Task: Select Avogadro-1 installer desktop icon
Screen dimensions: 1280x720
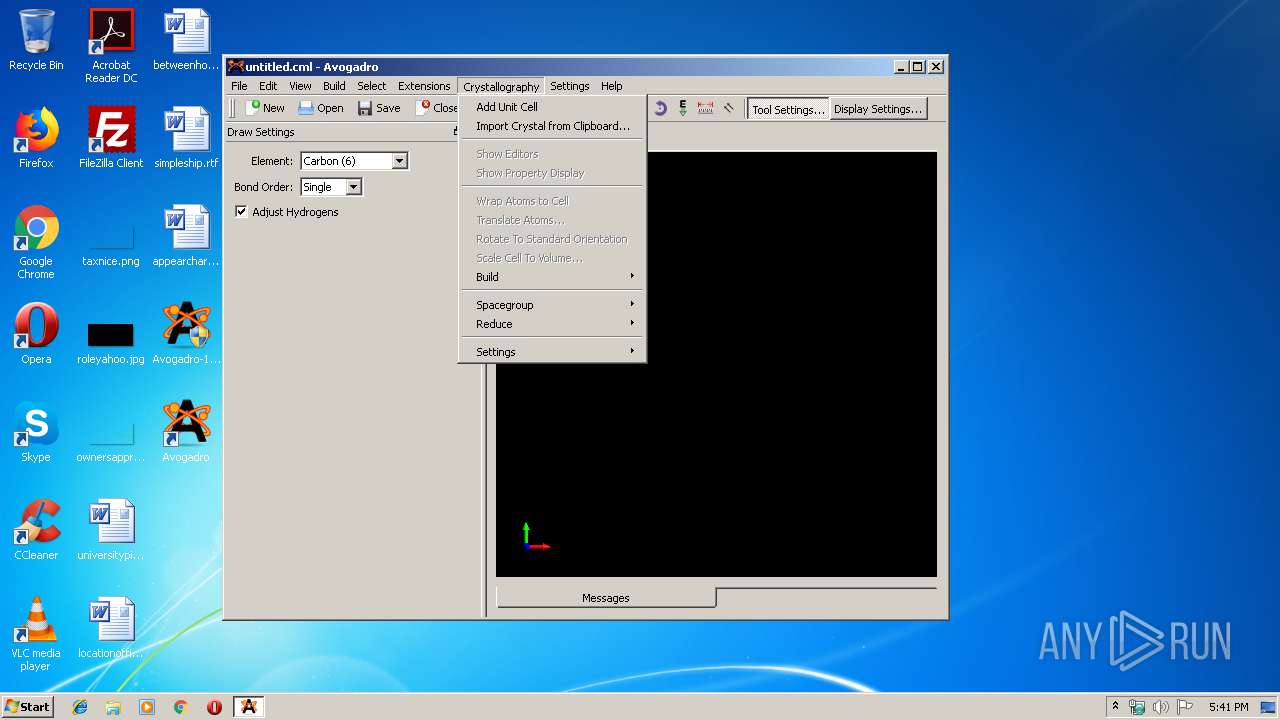Action: pyautogui.click(x=186, y=333)
